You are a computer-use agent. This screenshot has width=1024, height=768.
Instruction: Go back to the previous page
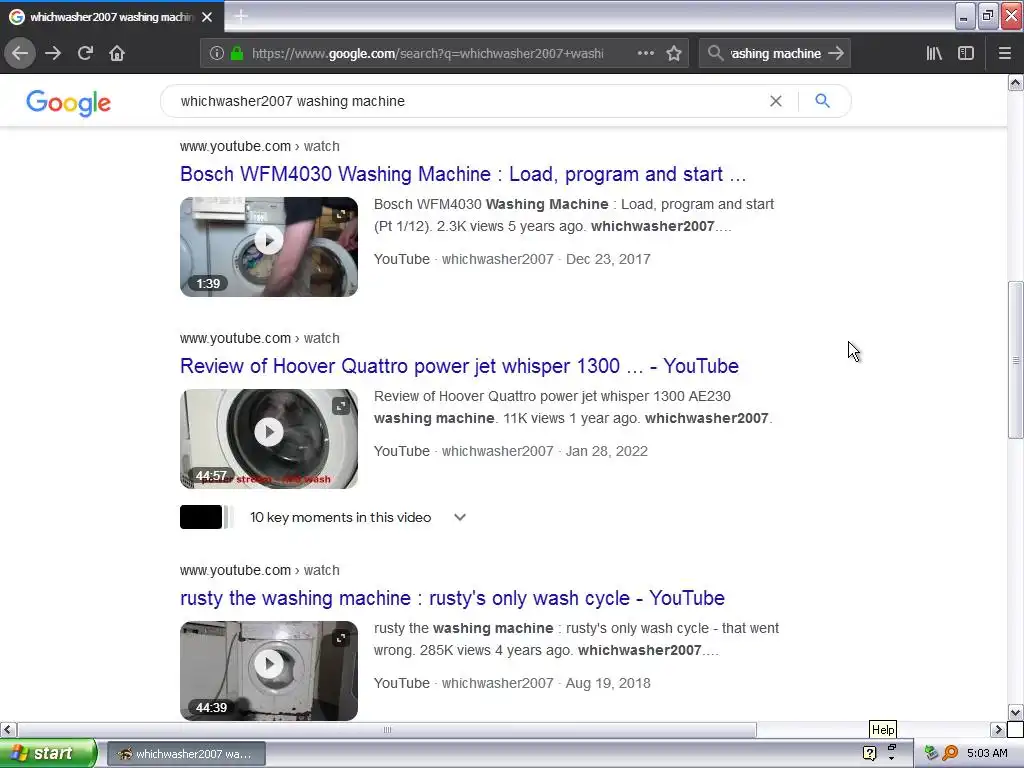(x=20, y=53)
